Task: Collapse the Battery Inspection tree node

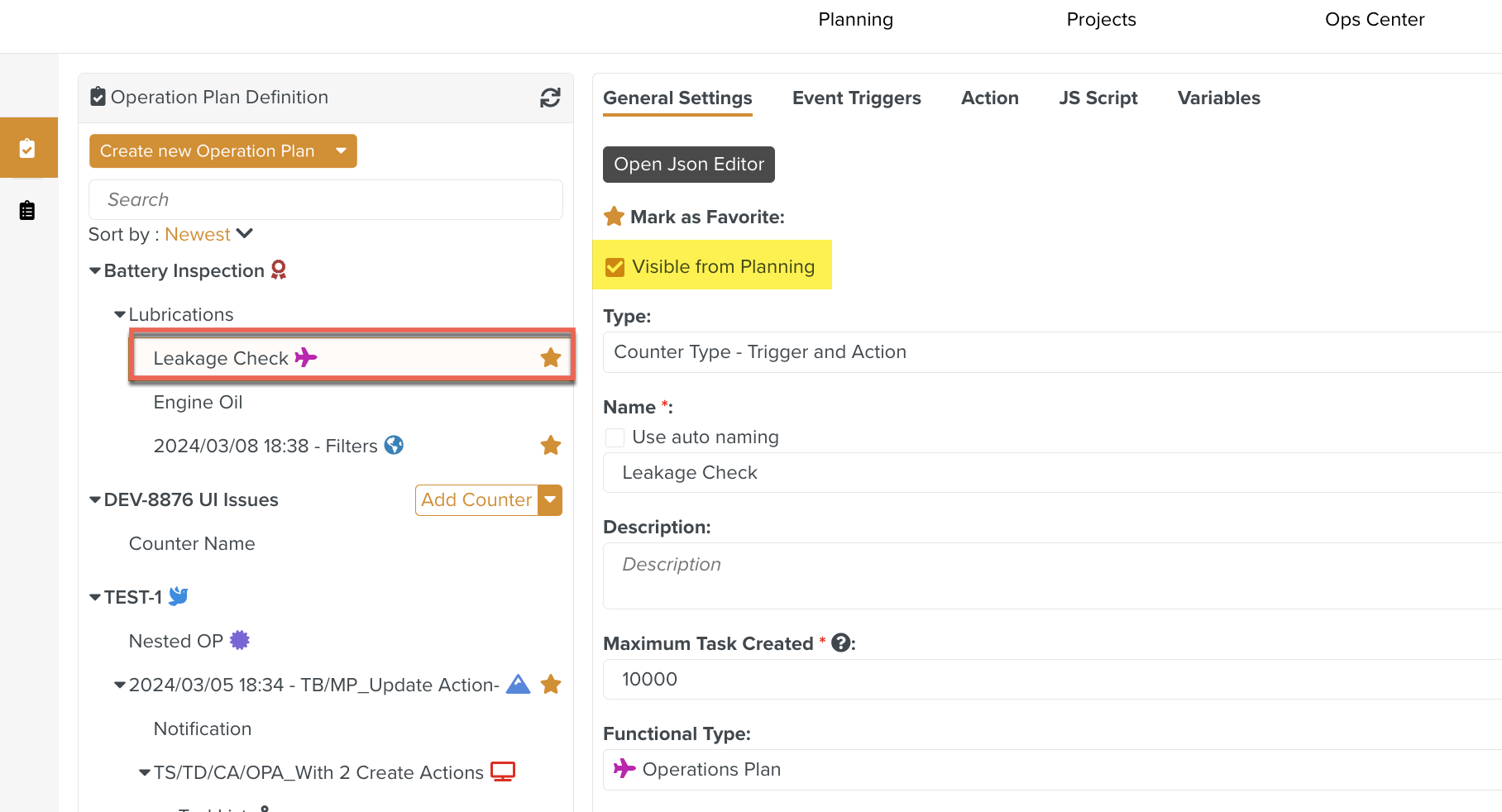Action: pyautogui.click(x=95, y=271)
